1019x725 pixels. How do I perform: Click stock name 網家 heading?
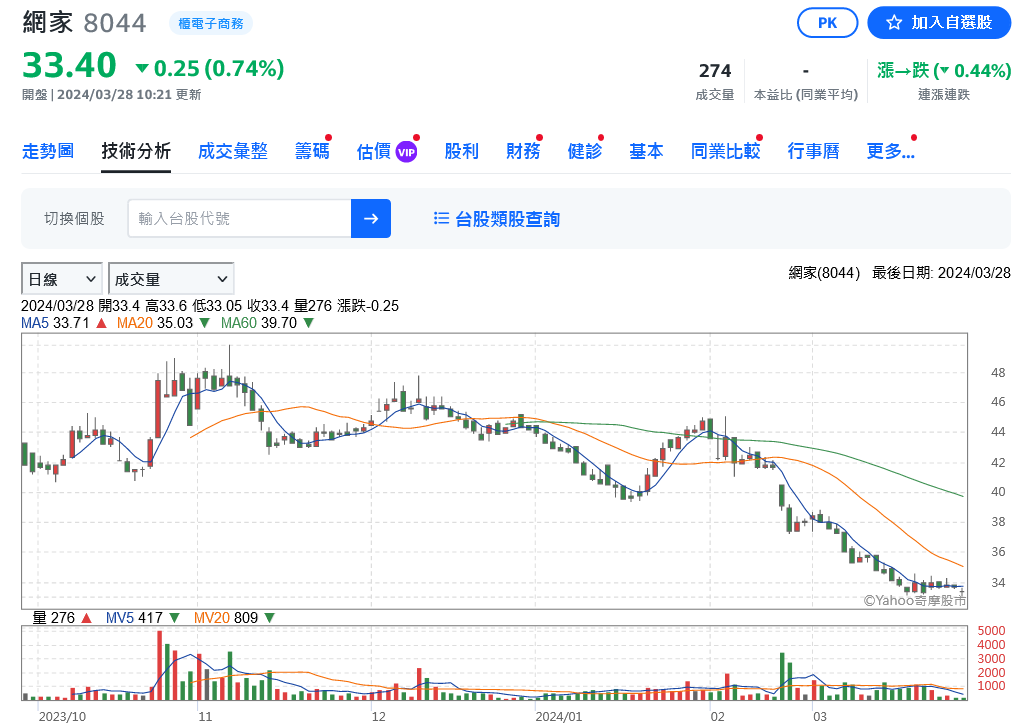[x=48, y=22]
